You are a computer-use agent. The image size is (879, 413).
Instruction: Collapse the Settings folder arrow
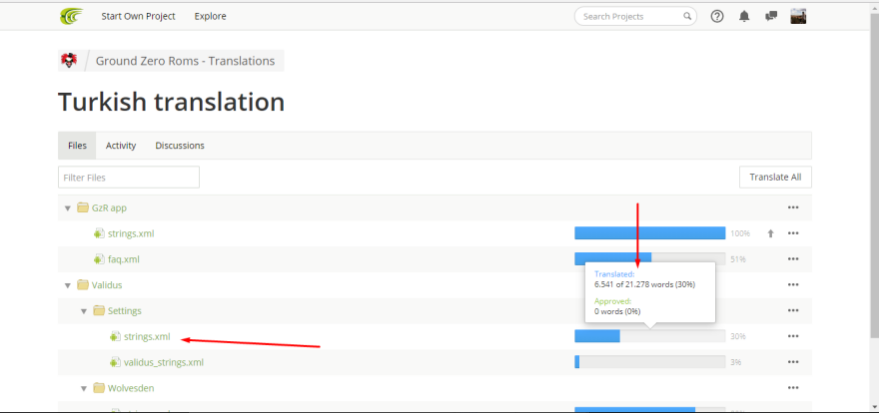click(x=84, y=312)
